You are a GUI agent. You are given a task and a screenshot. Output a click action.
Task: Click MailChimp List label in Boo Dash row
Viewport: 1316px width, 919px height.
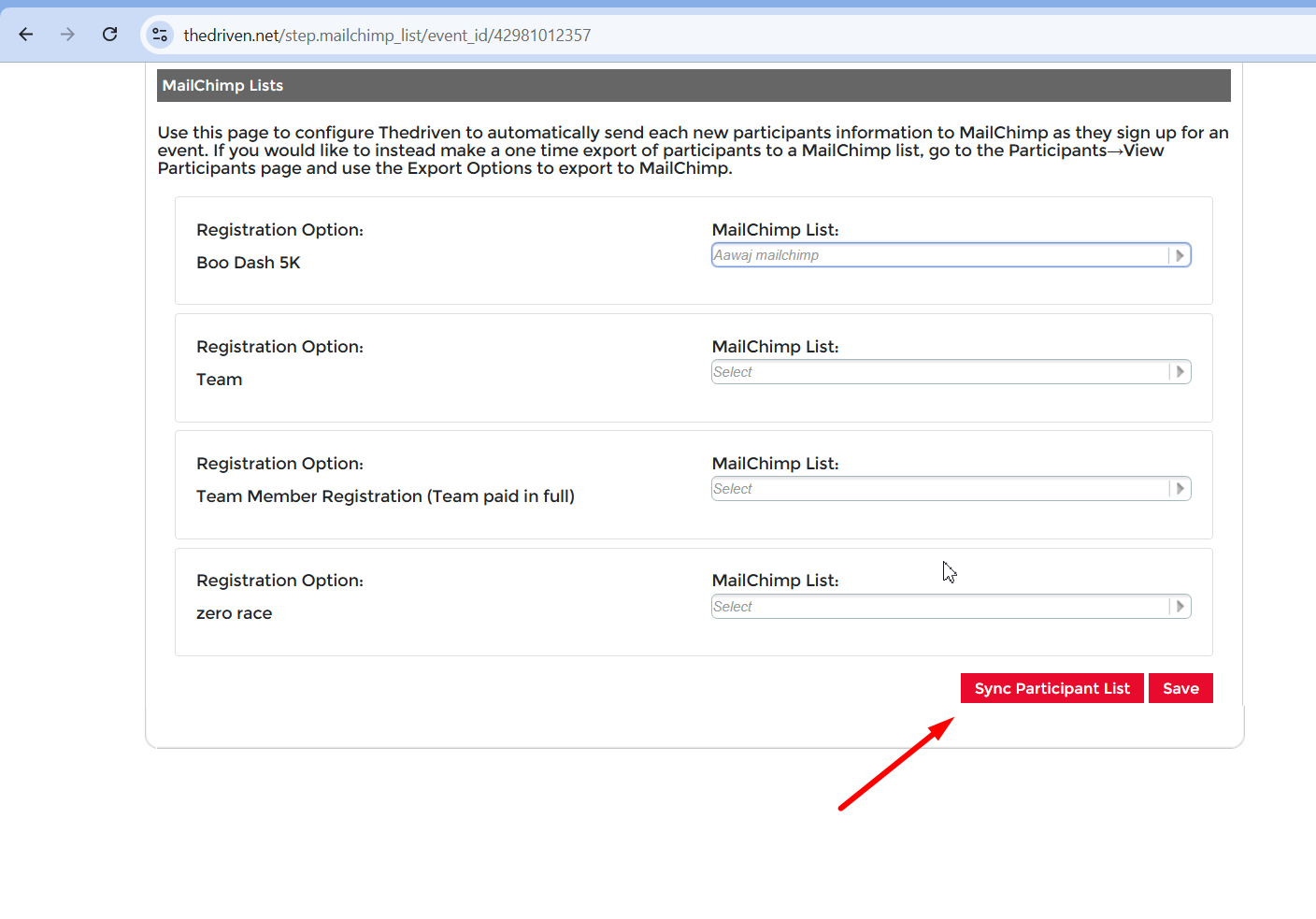(775, 230)
